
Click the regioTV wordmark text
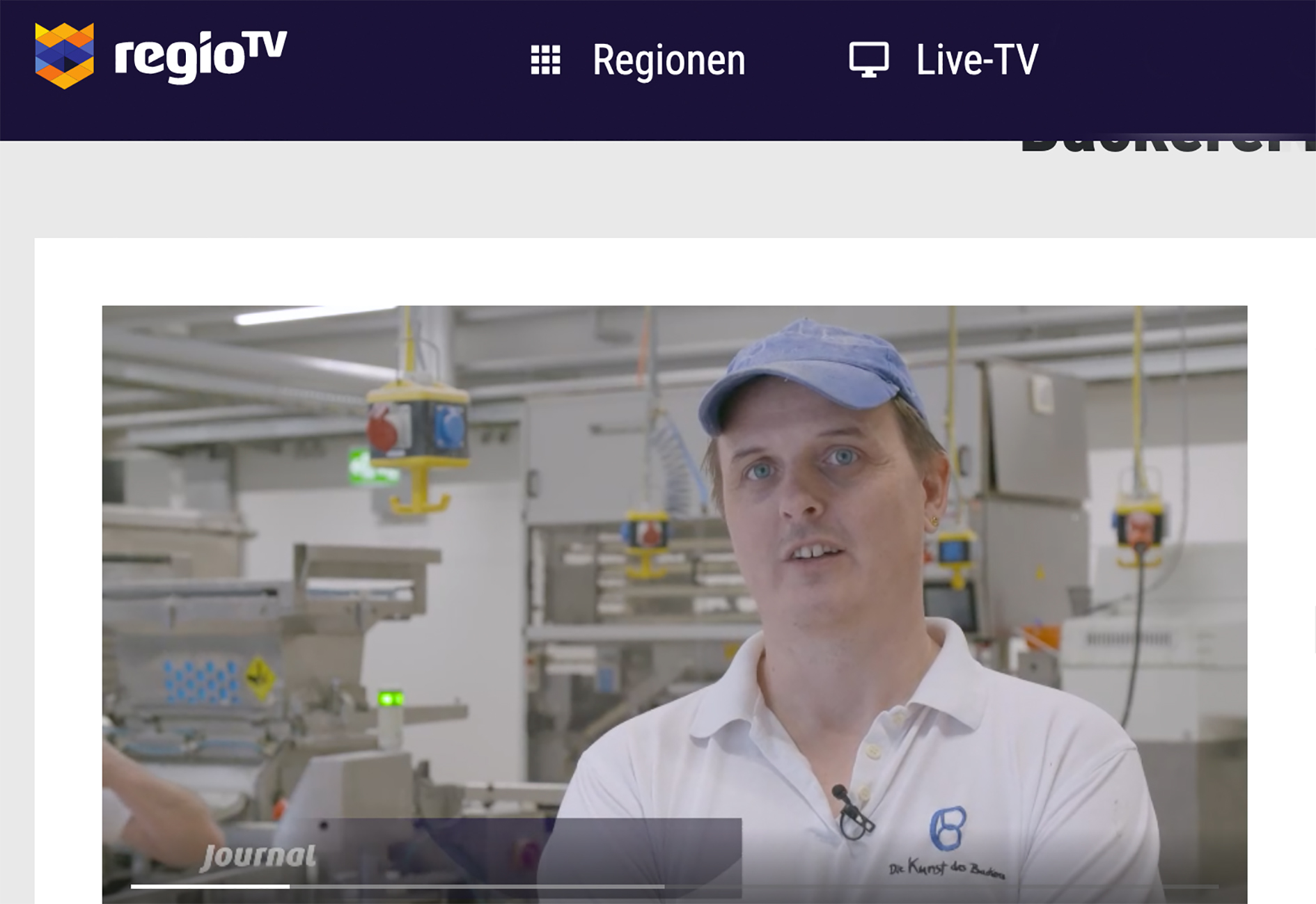click(x=200, y=57)
